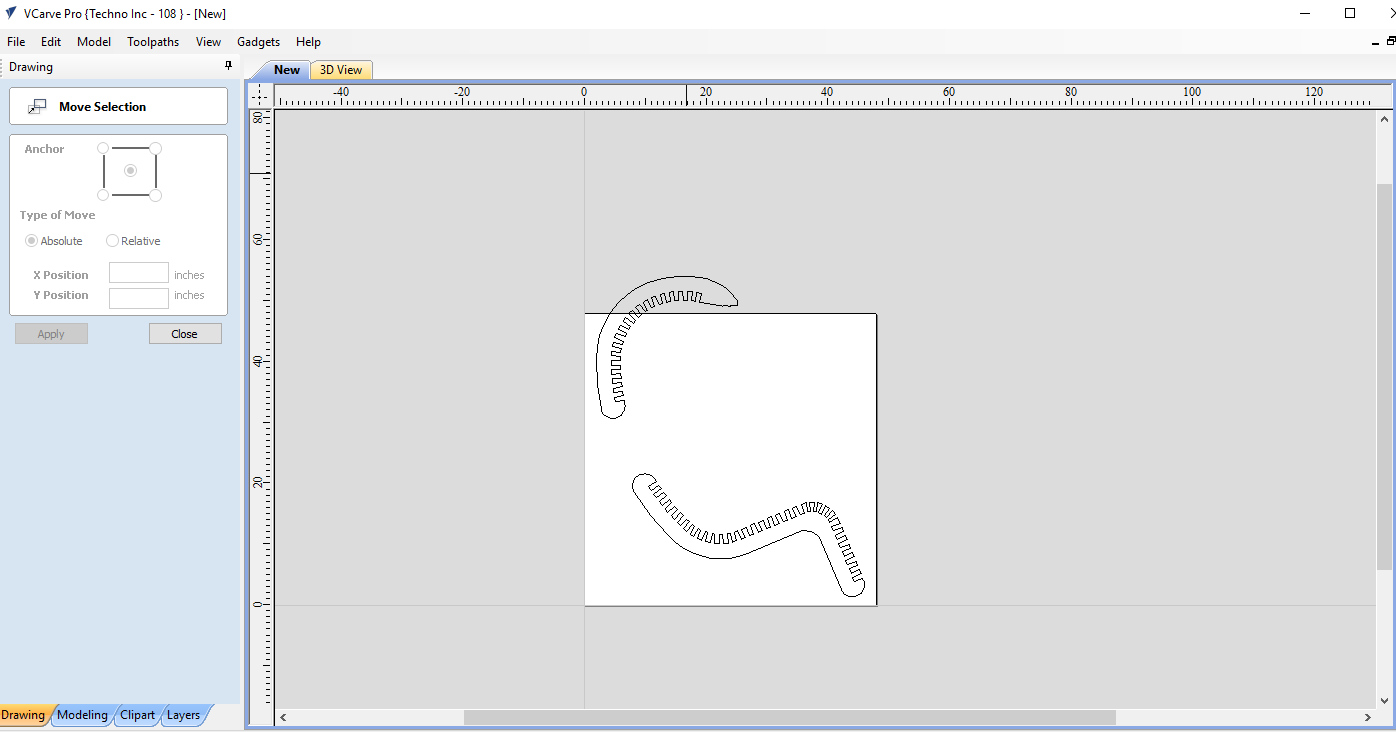The image size is (1396, 732).
Task: Click the Type of Move label
Action: point(58,215)
